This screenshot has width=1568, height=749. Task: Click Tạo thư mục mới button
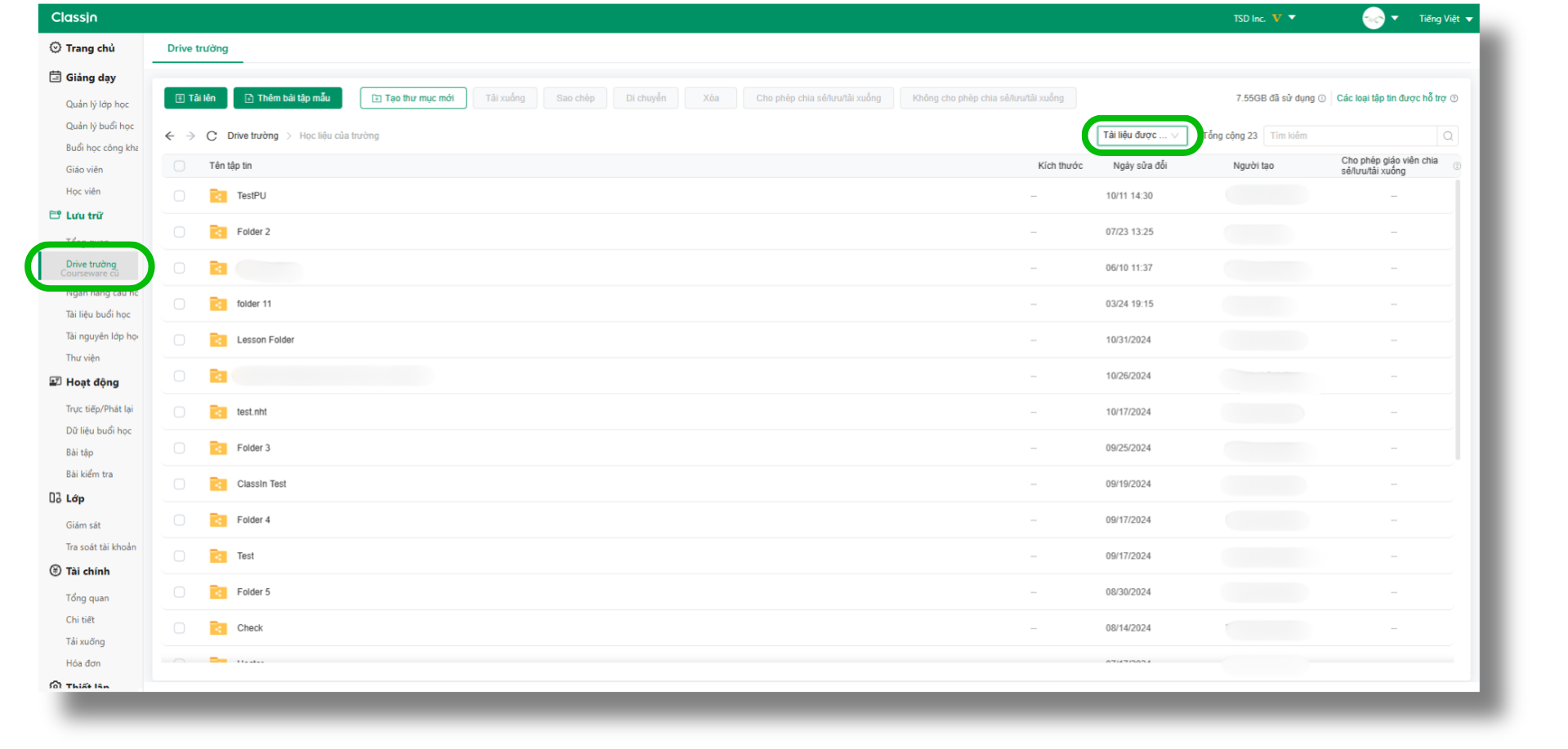[x=413, y=98]
